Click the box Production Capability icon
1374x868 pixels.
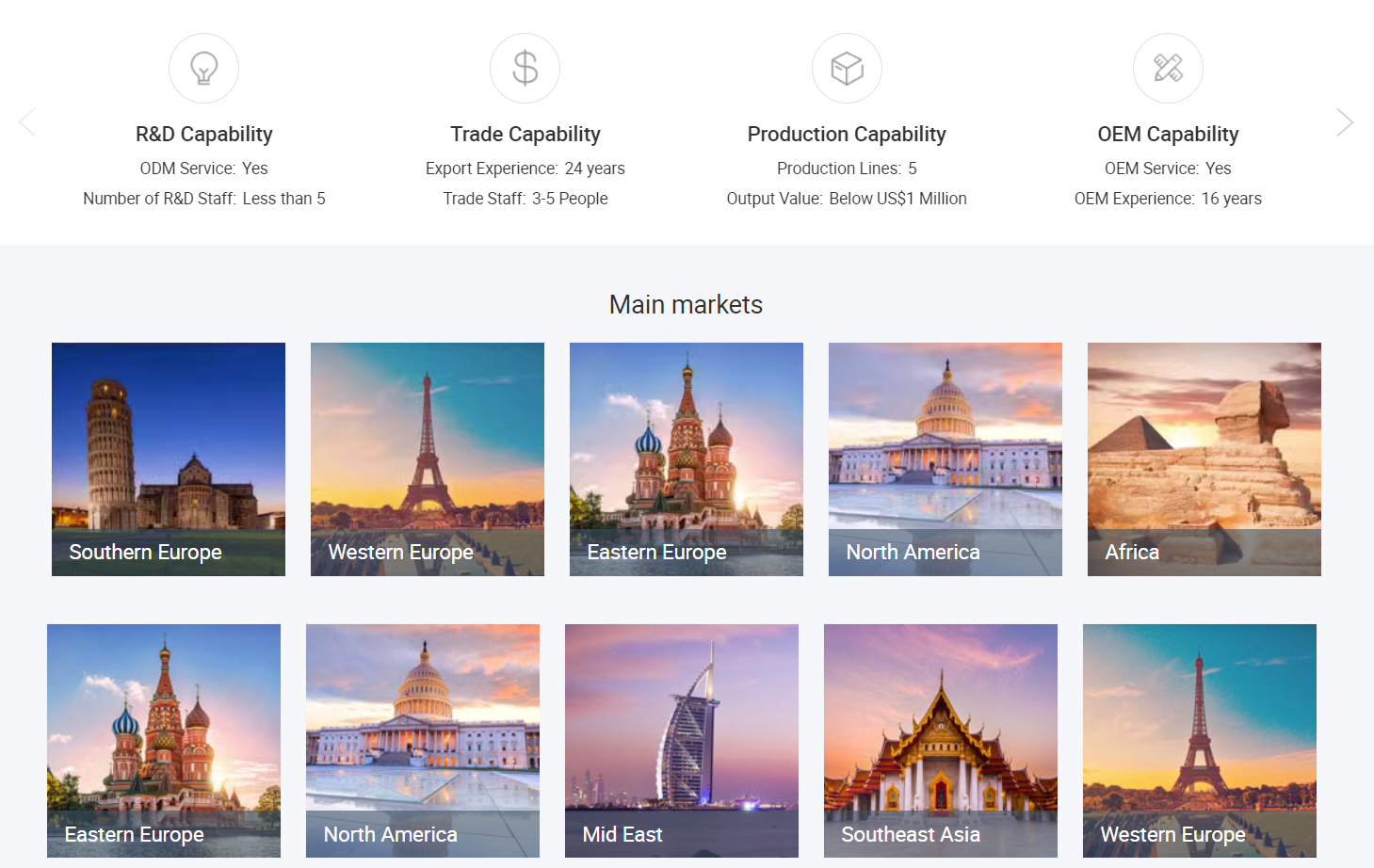[x=847, y=69]
